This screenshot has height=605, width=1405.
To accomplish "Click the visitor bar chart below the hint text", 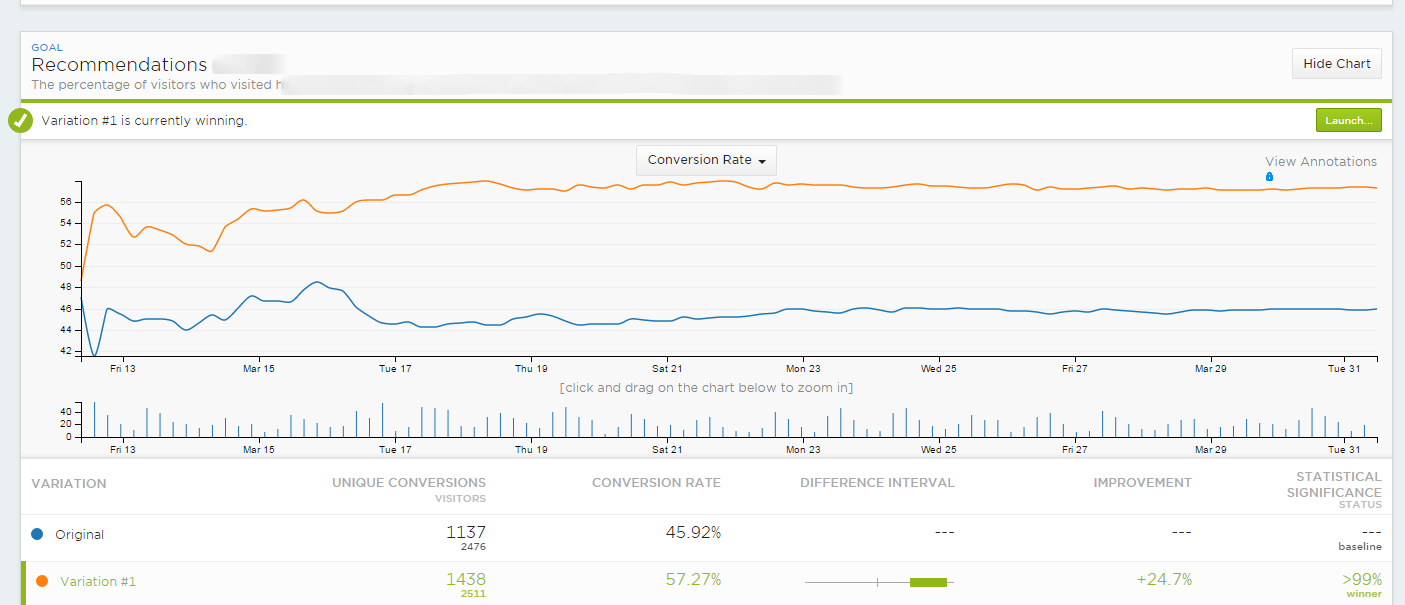I will tap(728, 420).
